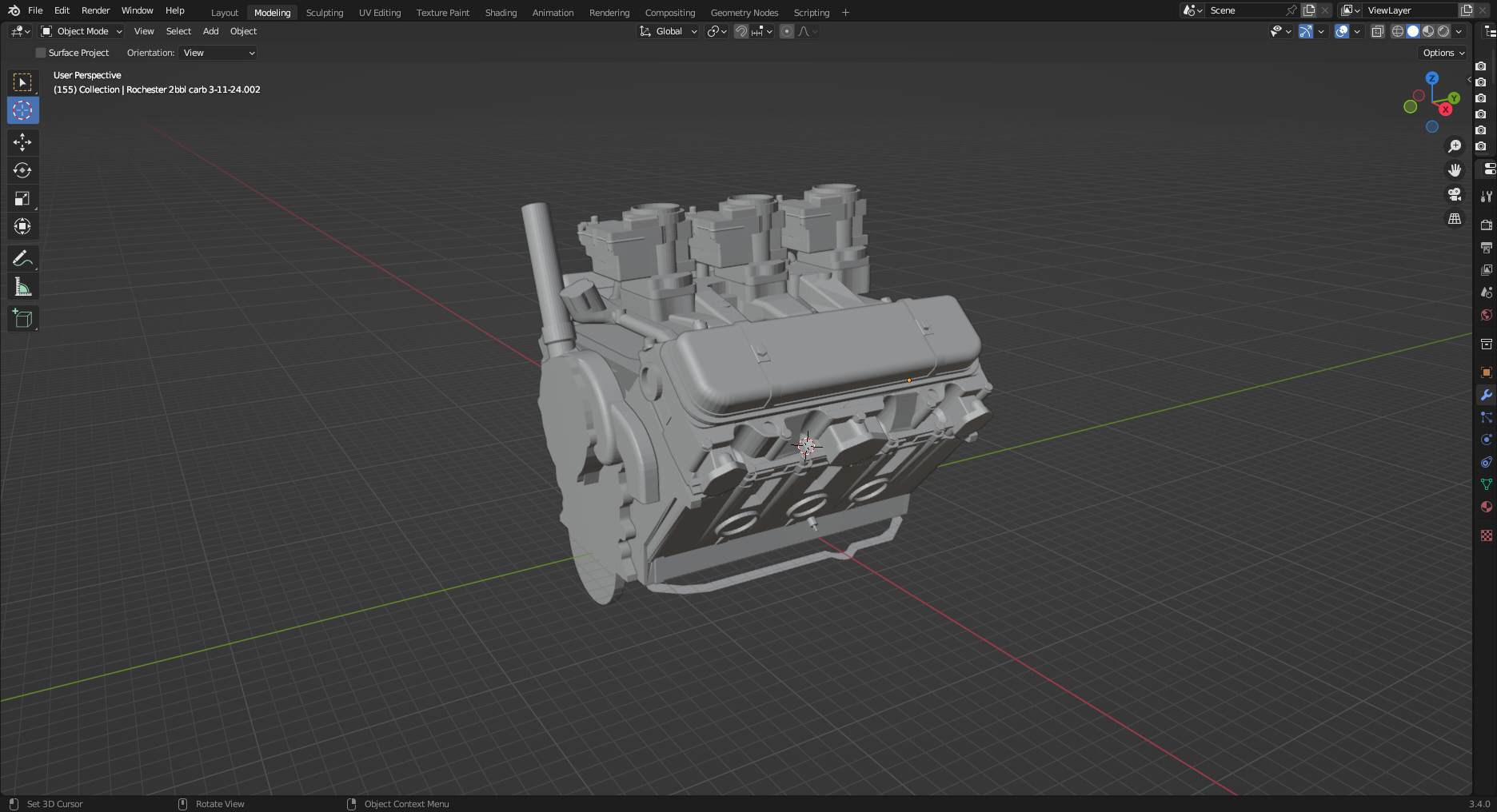This screenshot has width=1497, height=812.
Task: Open the editor type dropdown
Action: pyautogui.click(x=20, y=31)
